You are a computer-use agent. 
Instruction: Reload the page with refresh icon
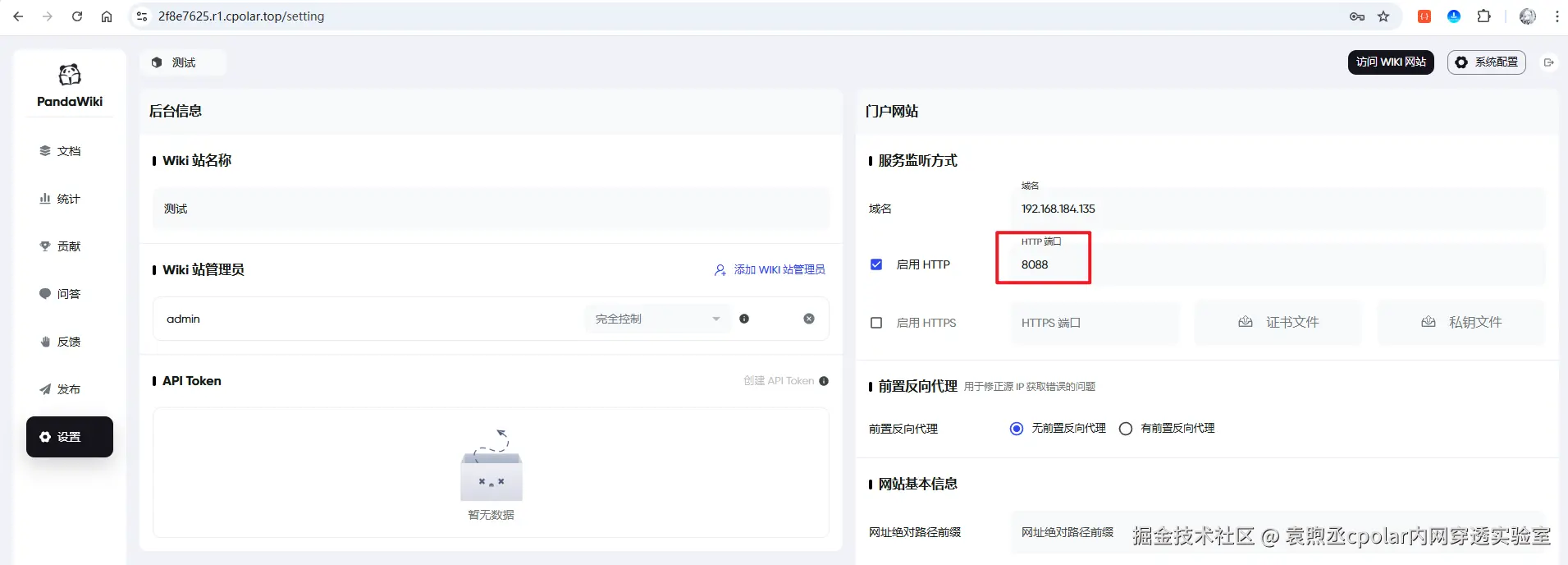pos(77,16)
